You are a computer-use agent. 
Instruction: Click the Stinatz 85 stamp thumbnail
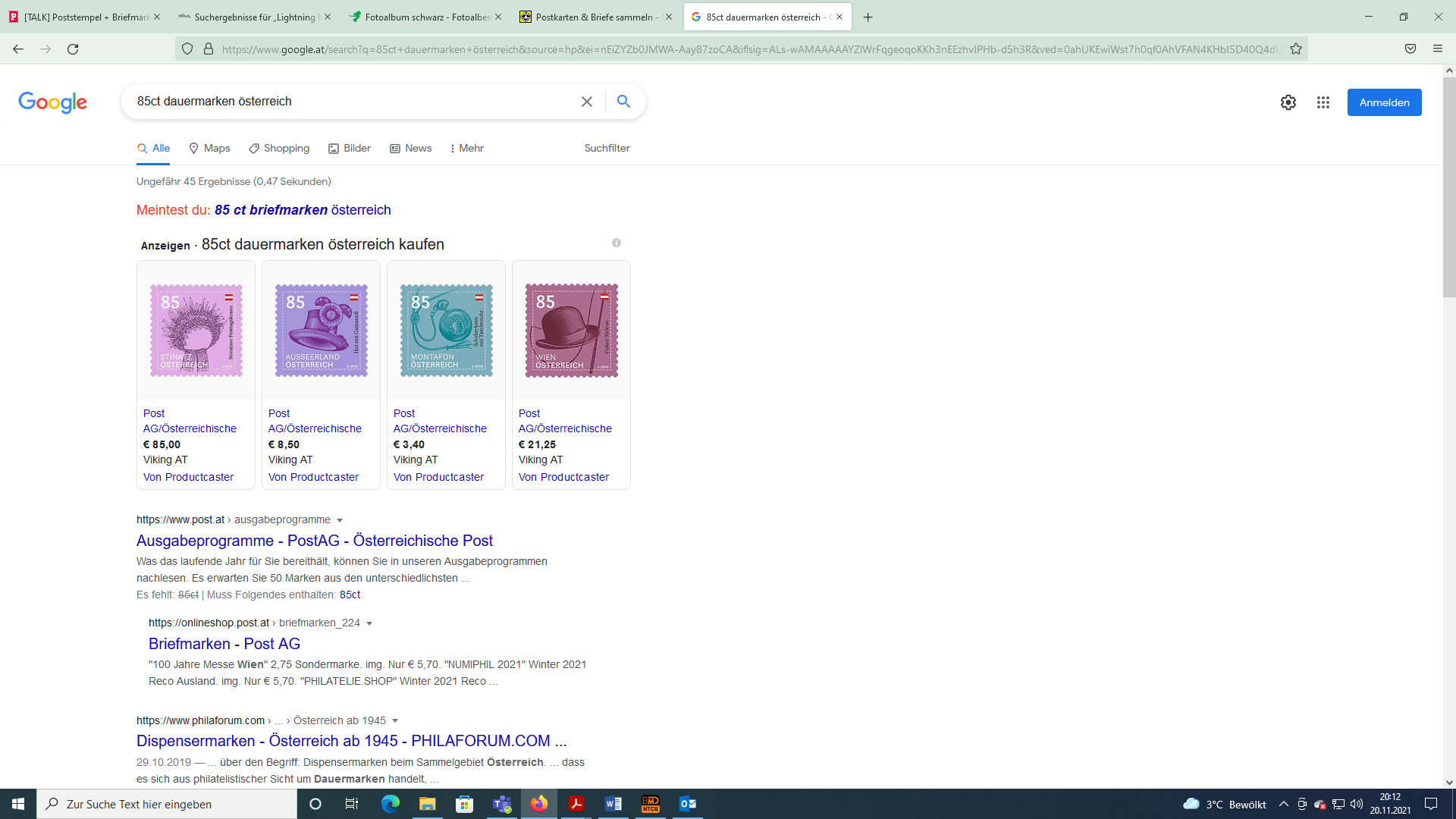196,331
